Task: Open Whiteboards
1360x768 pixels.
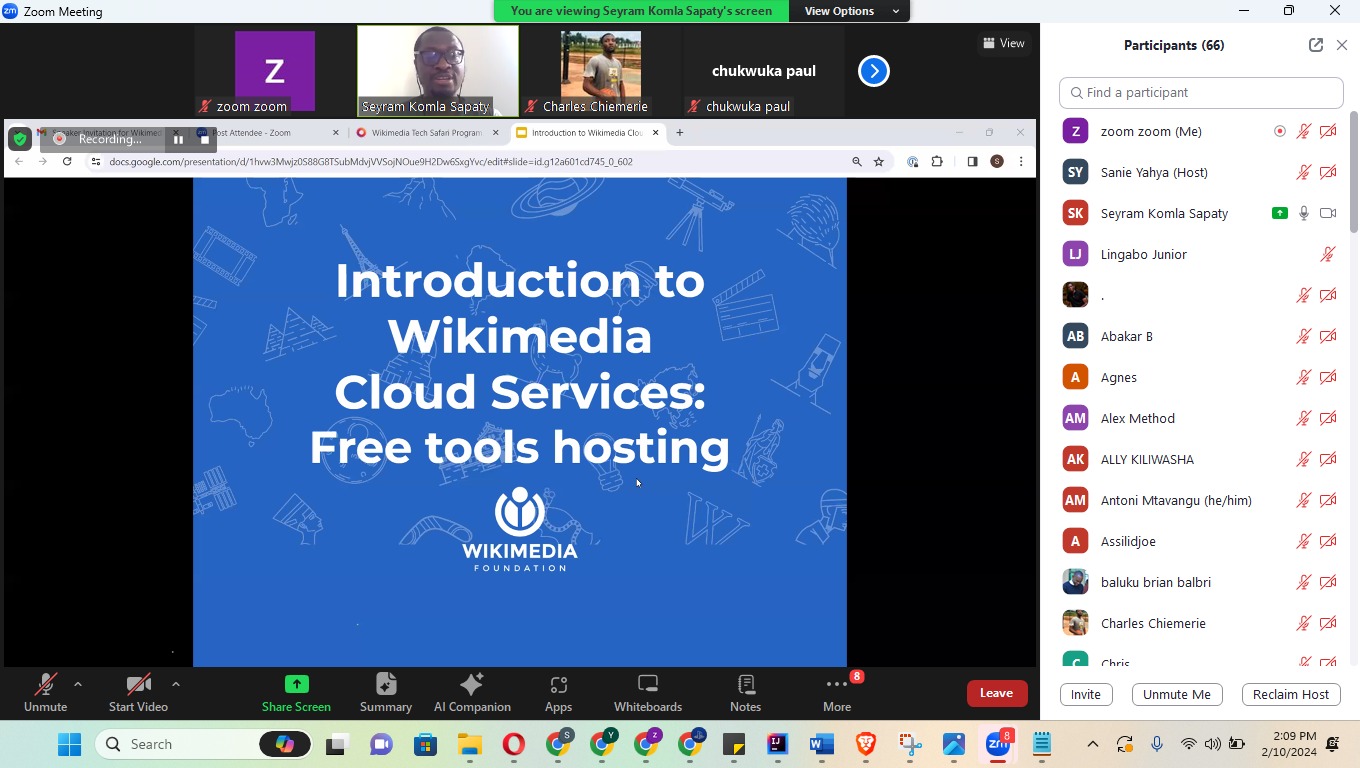Action: pyautogui.click(x=648, y=693)
